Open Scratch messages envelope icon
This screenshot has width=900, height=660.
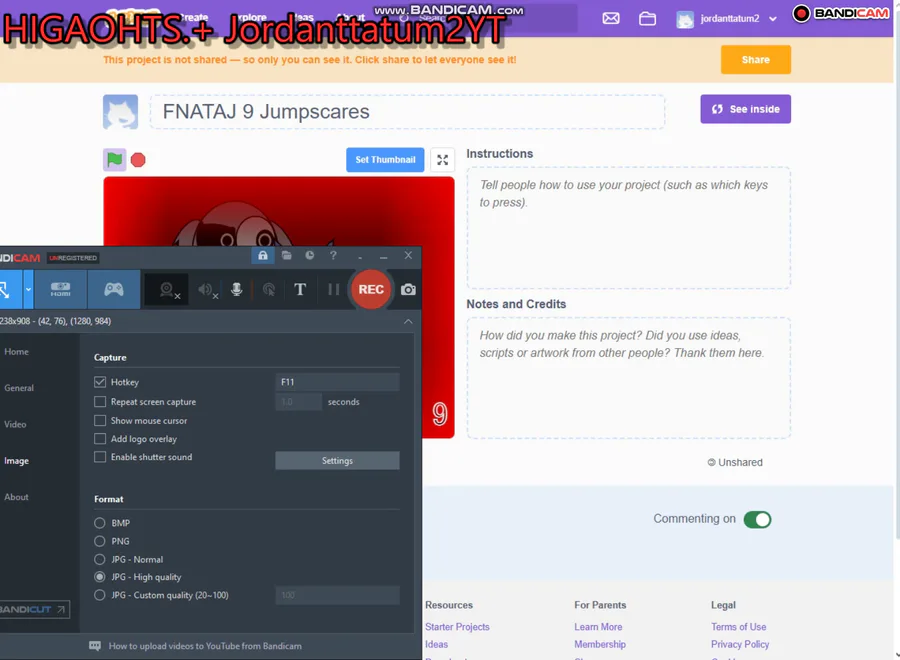click(x=611, y=18)
